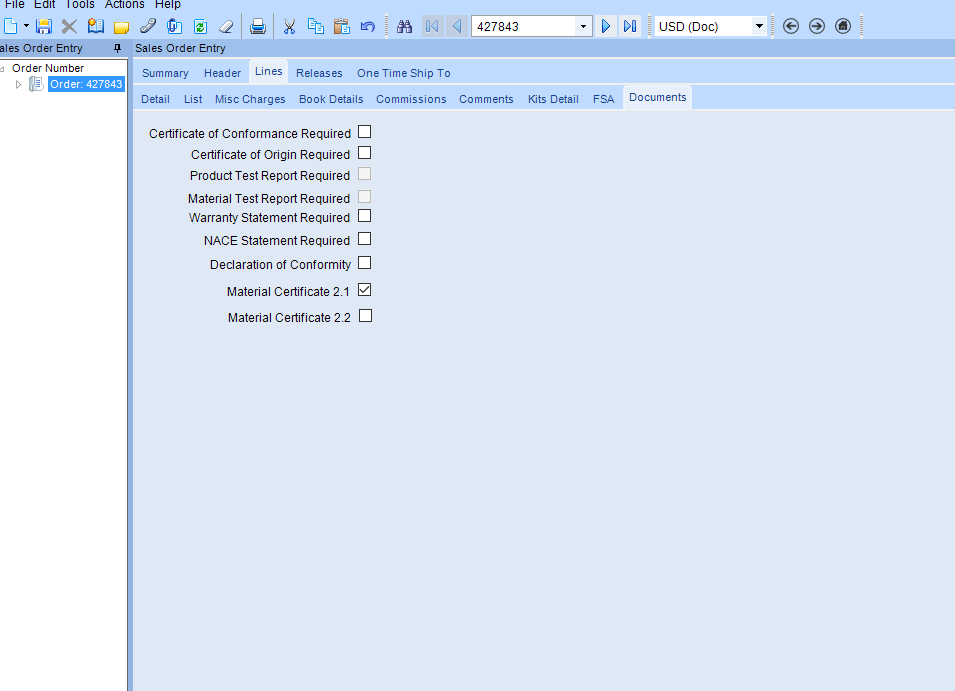Click the circled back arrow icon
Image resolution: width=955 pixels, height=691 pixels.
tap(791, 26)
